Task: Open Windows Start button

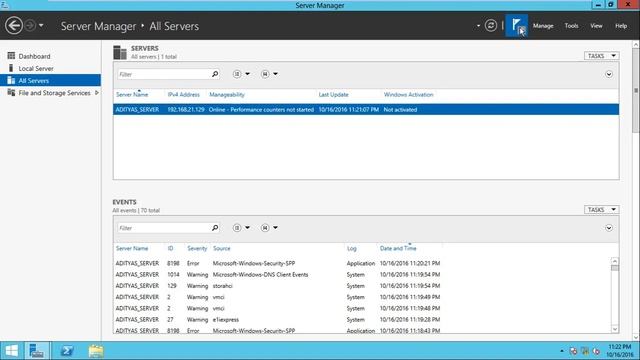Action: [11, 351]
